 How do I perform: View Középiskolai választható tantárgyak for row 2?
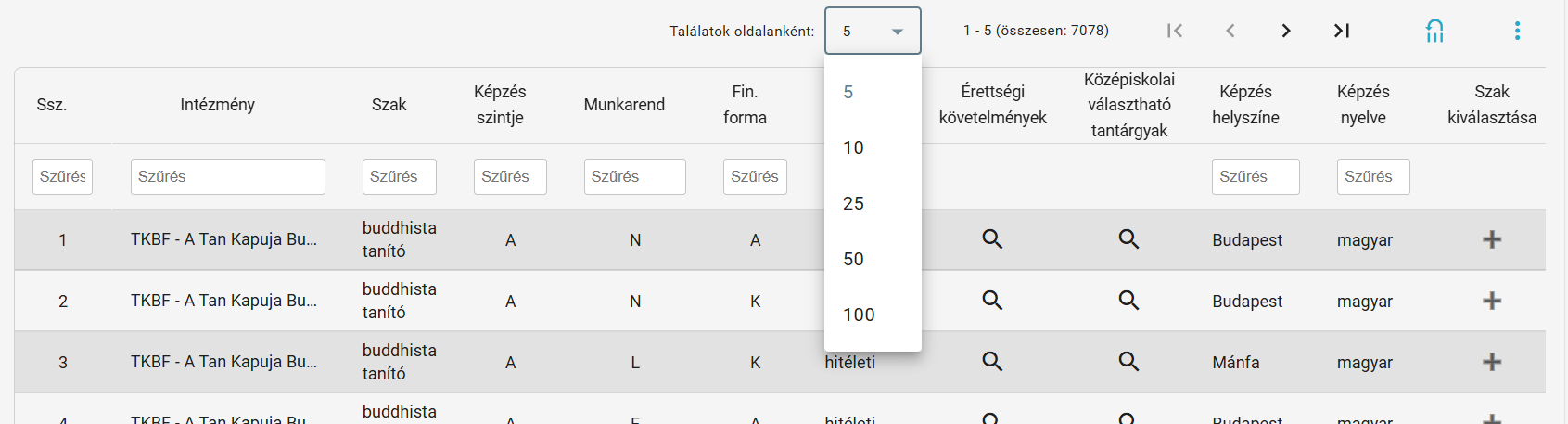[x=1128, y=301]
